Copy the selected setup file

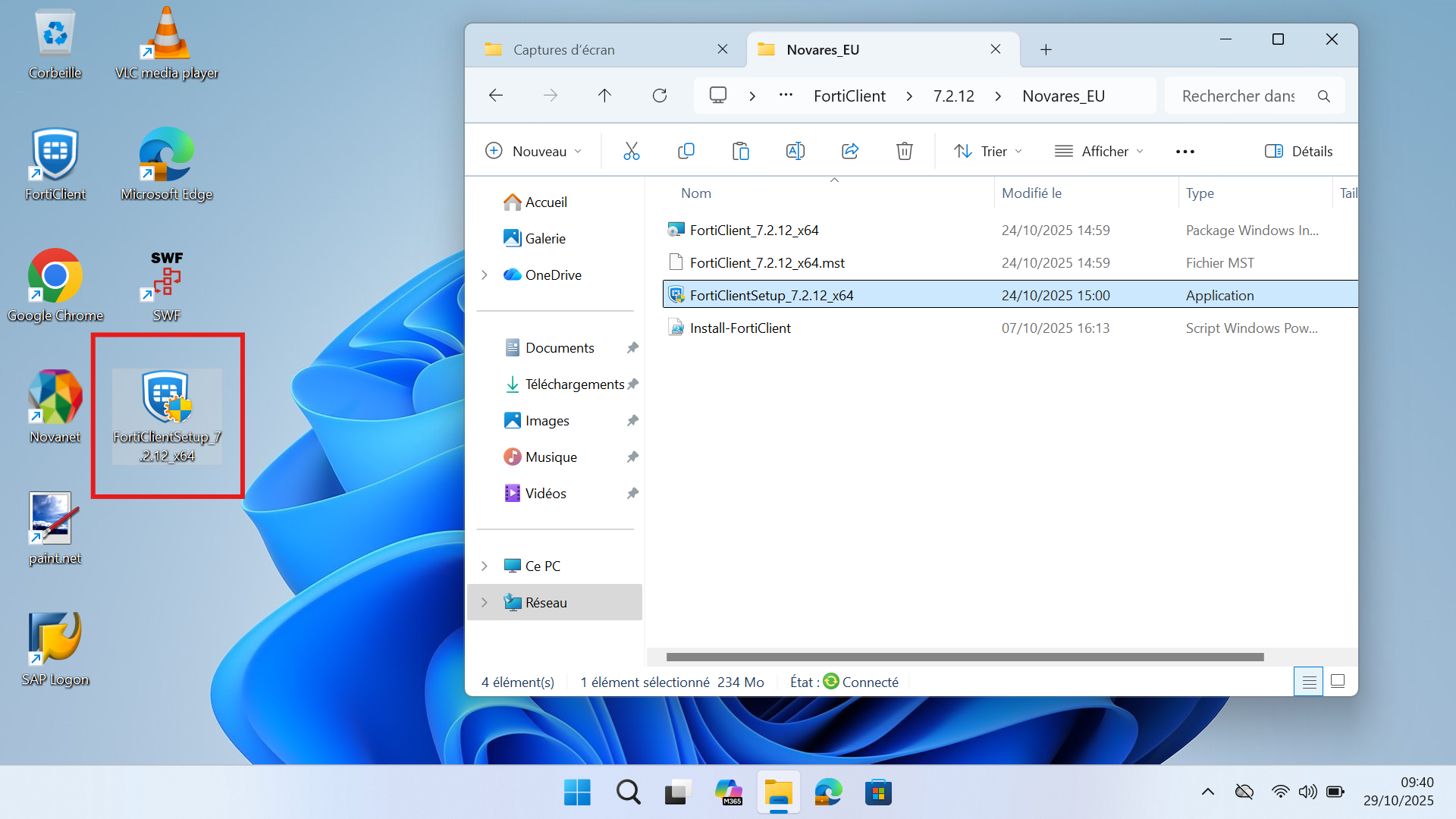pyautogui.click(x=686, y=151)
